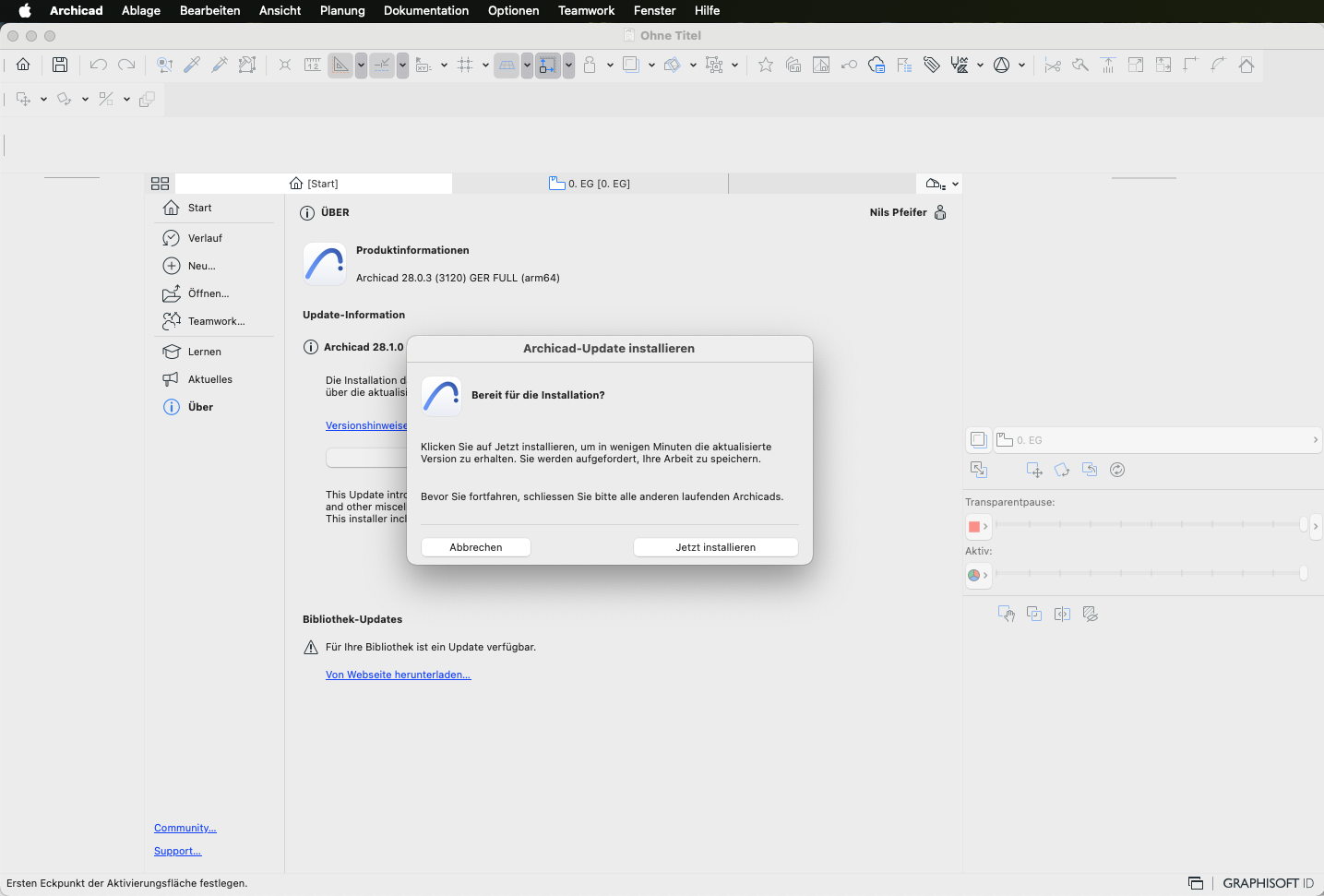Click the home icon in the toolbar
Viewport: 1324px width, 896px height.
tap(23, 65)
